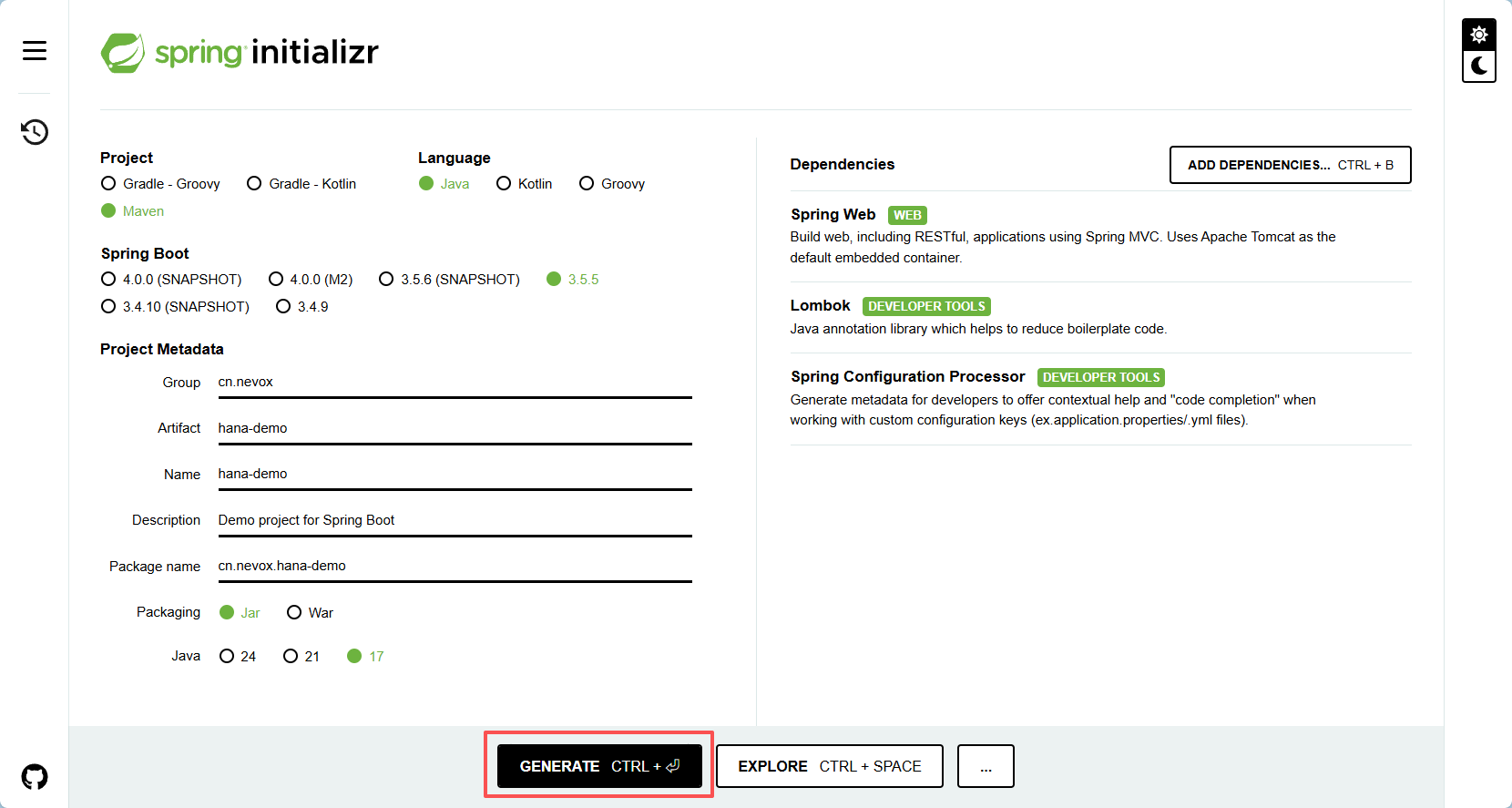
Task: Switch to dark theme moon icon
Action: (1479, 66)
